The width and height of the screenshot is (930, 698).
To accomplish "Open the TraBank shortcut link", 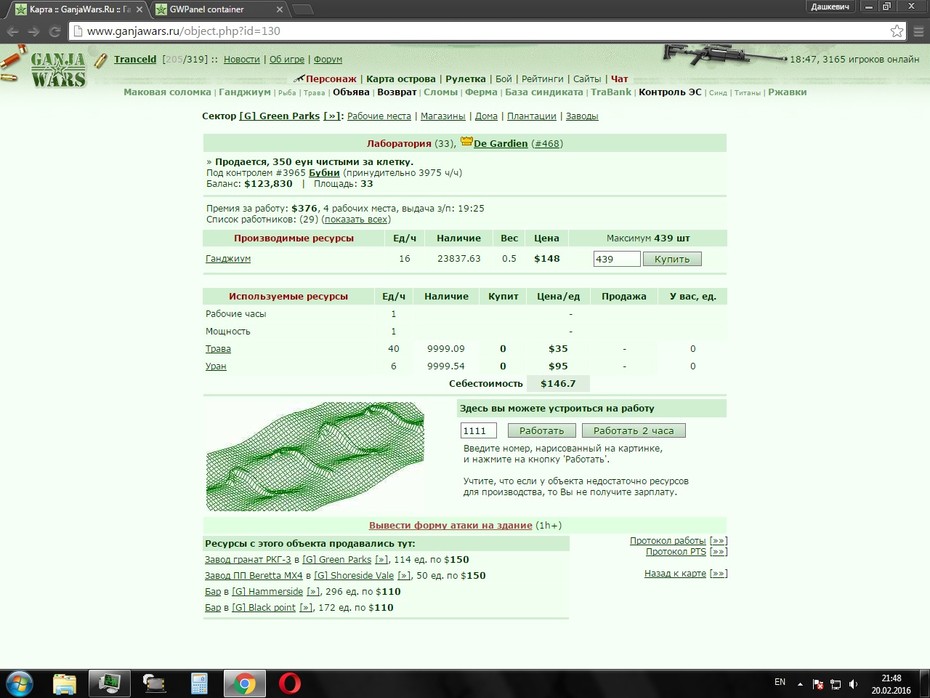I will (x=611, y=92).
